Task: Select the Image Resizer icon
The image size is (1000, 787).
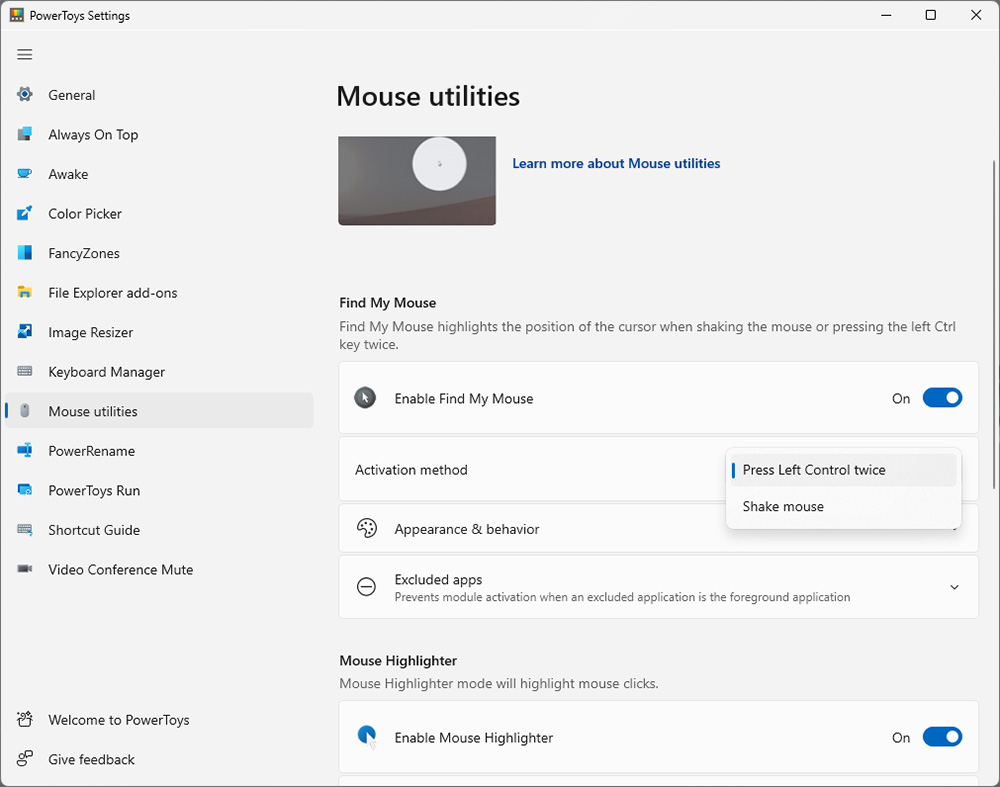Action: pyautogui.click(x=24, y=332)
